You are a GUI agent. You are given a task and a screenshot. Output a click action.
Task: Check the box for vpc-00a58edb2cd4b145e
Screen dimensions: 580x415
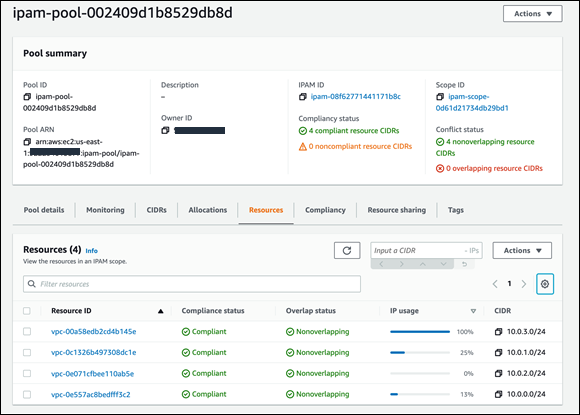[x=27, y=331]
